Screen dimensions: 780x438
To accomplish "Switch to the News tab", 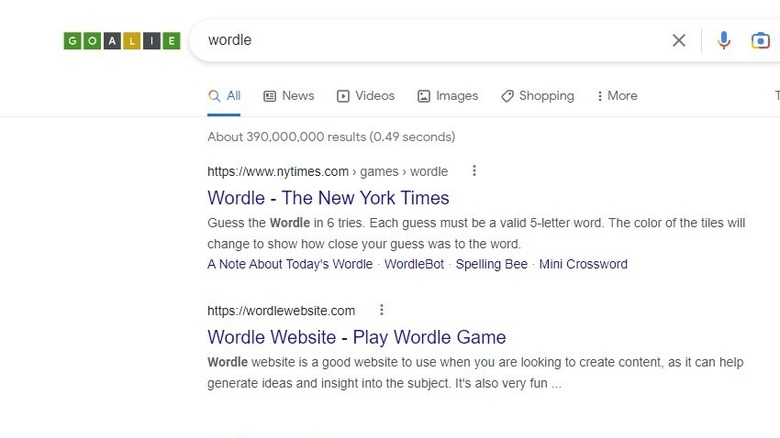I will coord(289,96).
